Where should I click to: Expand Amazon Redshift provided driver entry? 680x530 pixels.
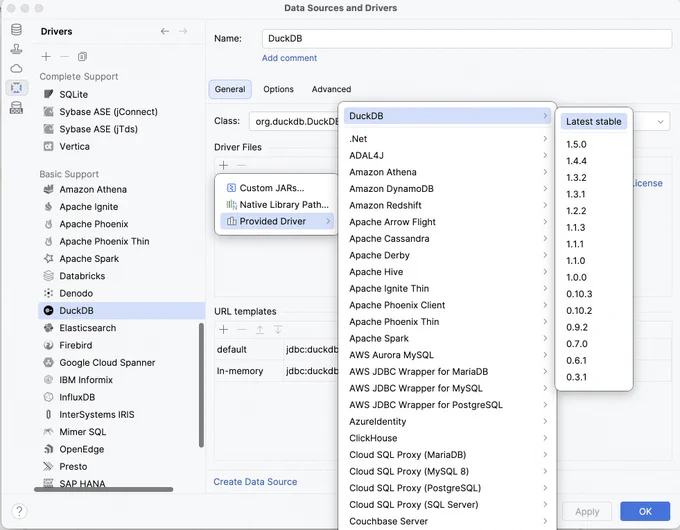(447, 205)
